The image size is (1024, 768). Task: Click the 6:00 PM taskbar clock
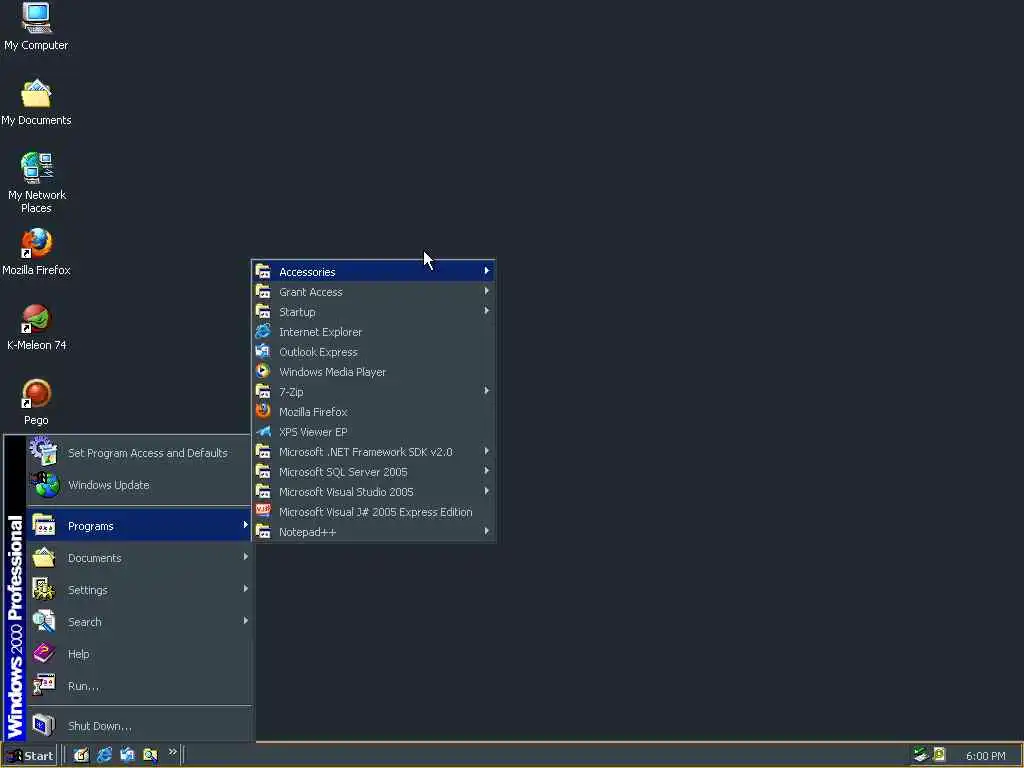pyautogui.click(x=985, y=756)
